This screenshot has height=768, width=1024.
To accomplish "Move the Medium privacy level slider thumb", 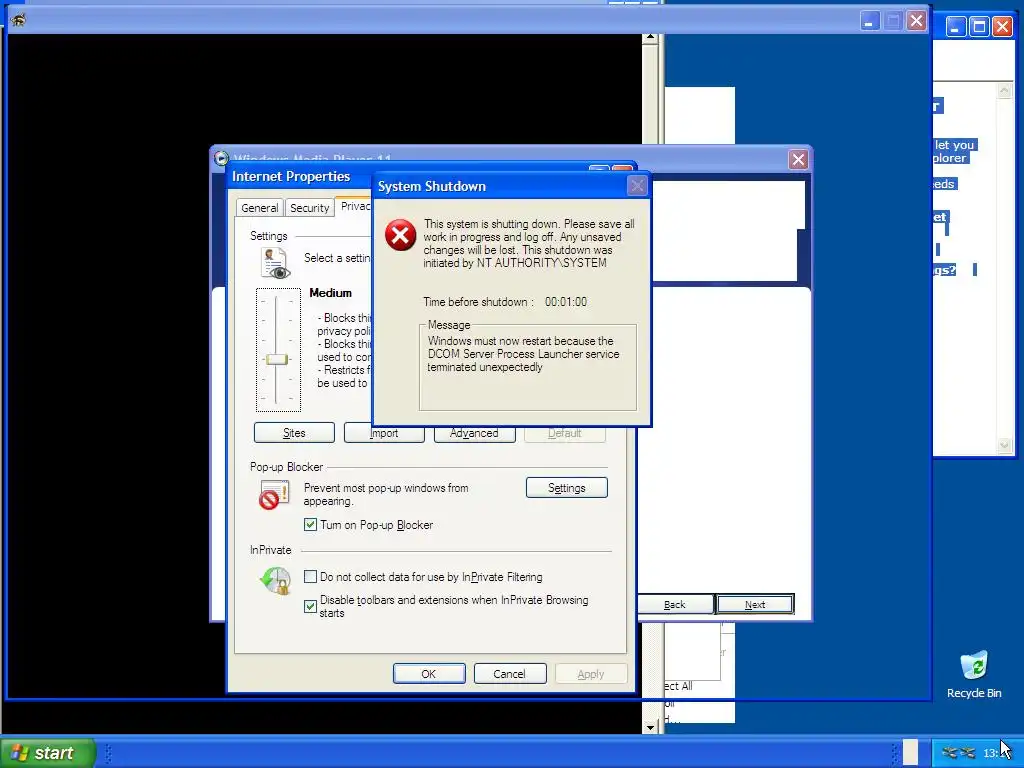I will [277, 359].
